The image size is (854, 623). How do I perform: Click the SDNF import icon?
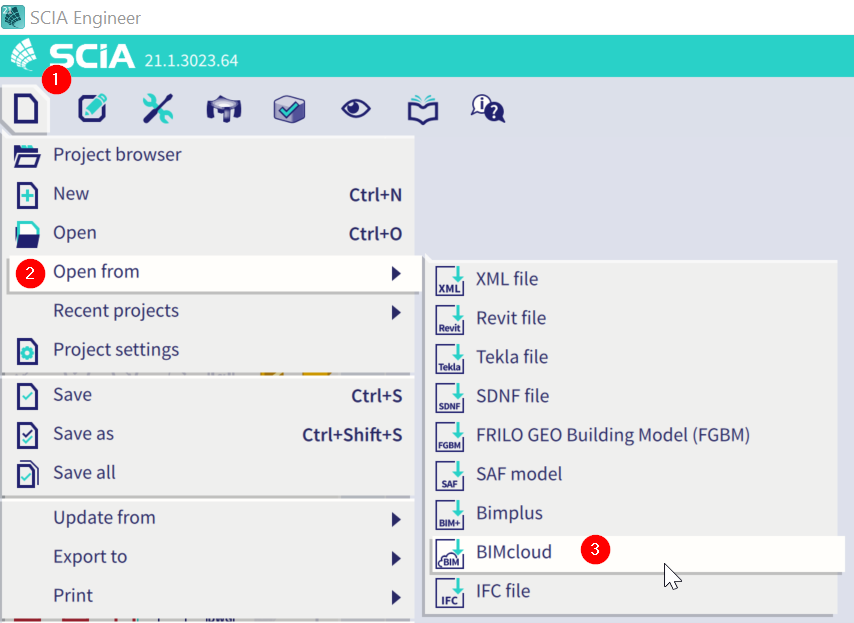pyautogui.click(x=450, y=398)
